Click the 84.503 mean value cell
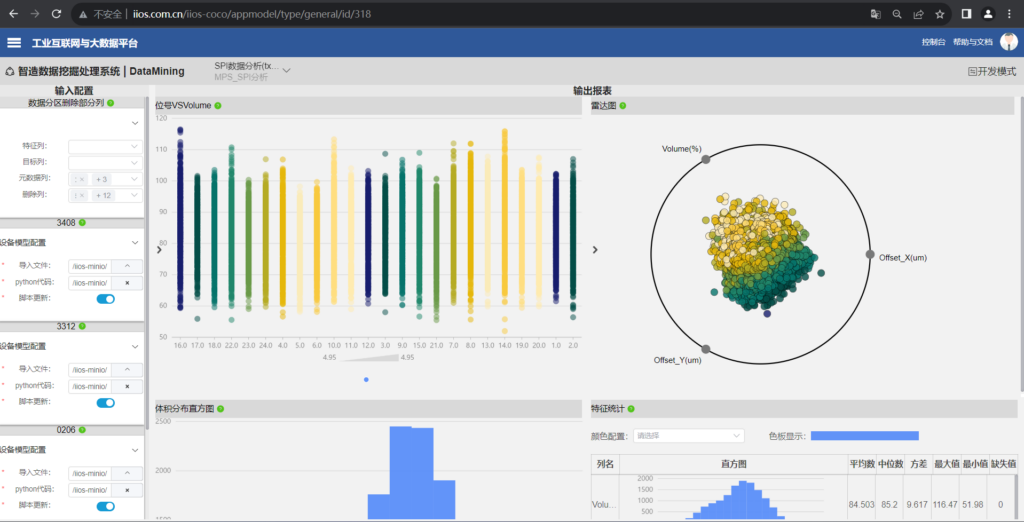Screen dimensions: 1024x522 point(861,504)
